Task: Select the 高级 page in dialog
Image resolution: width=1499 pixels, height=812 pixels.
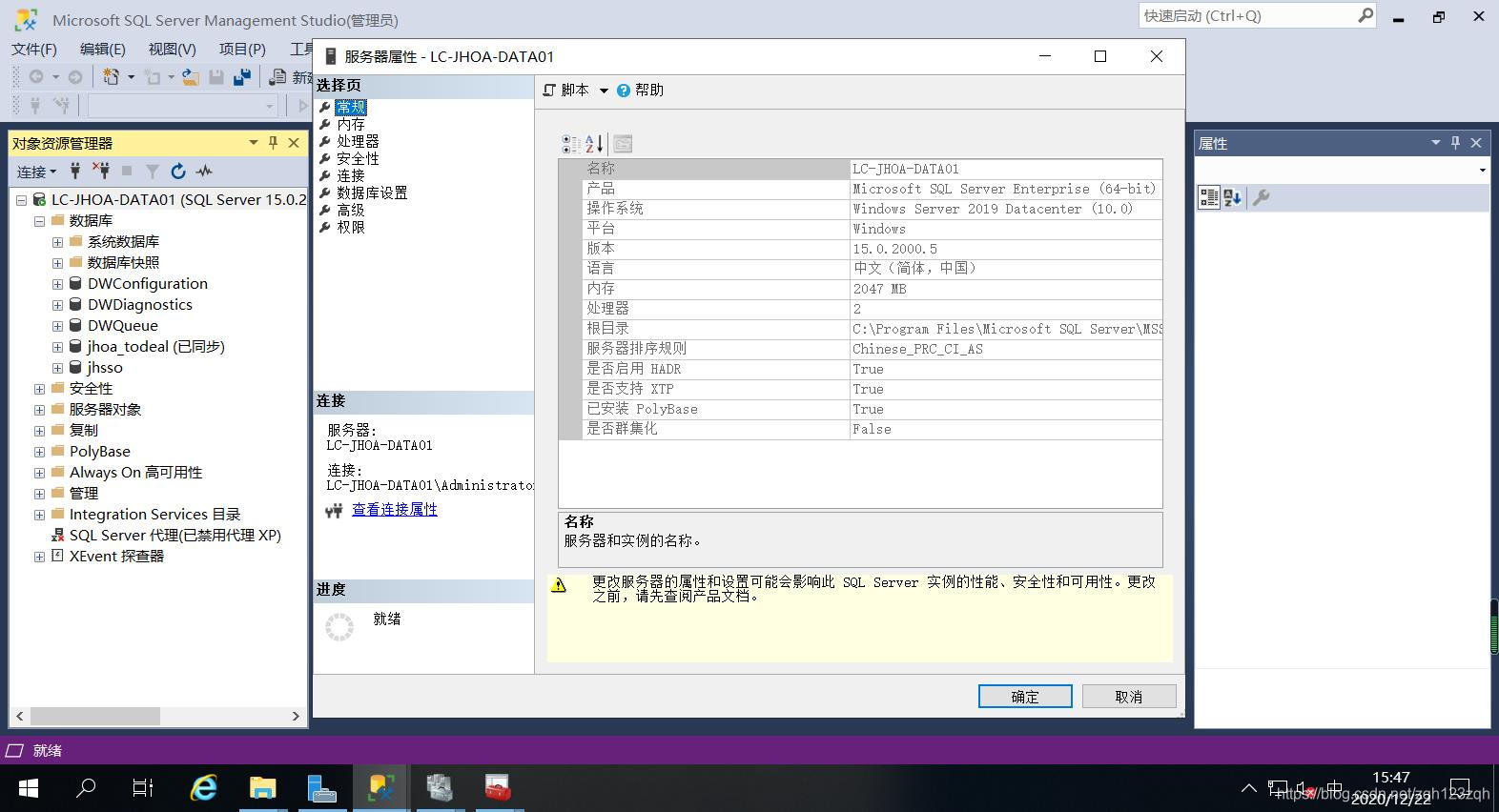Action: [351, 210]
